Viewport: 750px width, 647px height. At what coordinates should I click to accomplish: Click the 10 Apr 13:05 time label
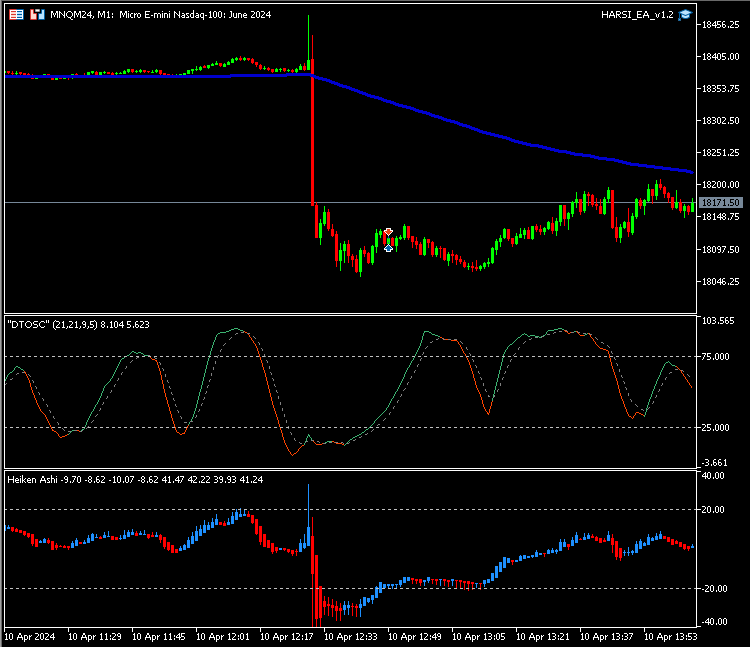pyautogui.click(x=479, y=637)
